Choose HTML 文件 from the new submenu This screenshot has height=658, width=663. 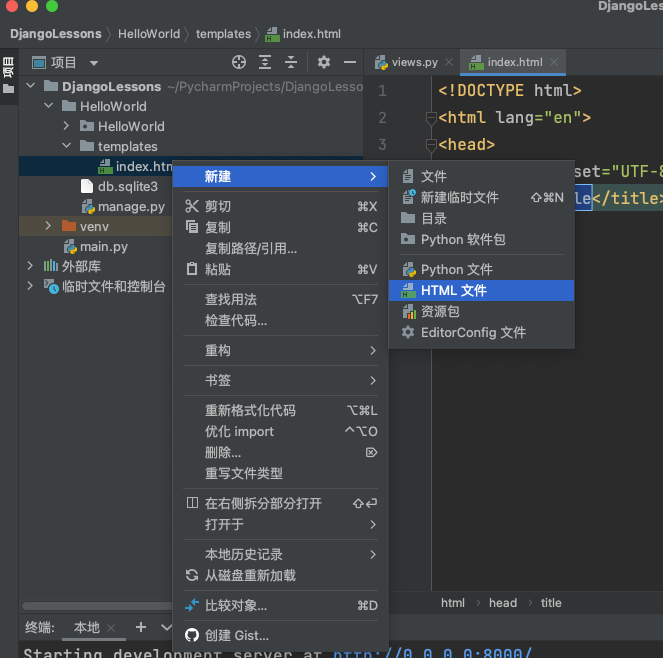pyautogui.click(x=453, y=291)
